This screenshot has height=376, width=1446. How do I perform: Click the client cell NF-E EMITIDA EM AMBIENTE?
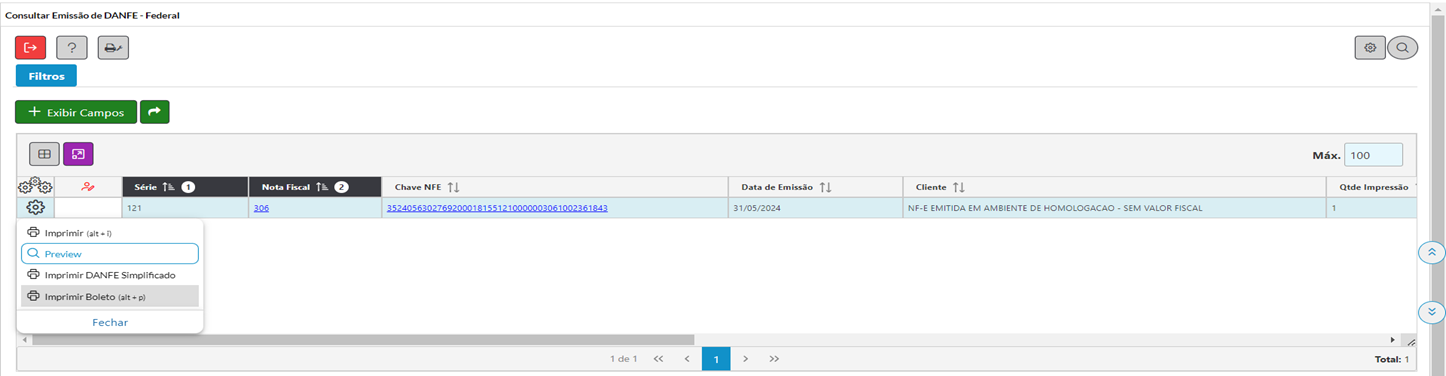pos(1114,208)
